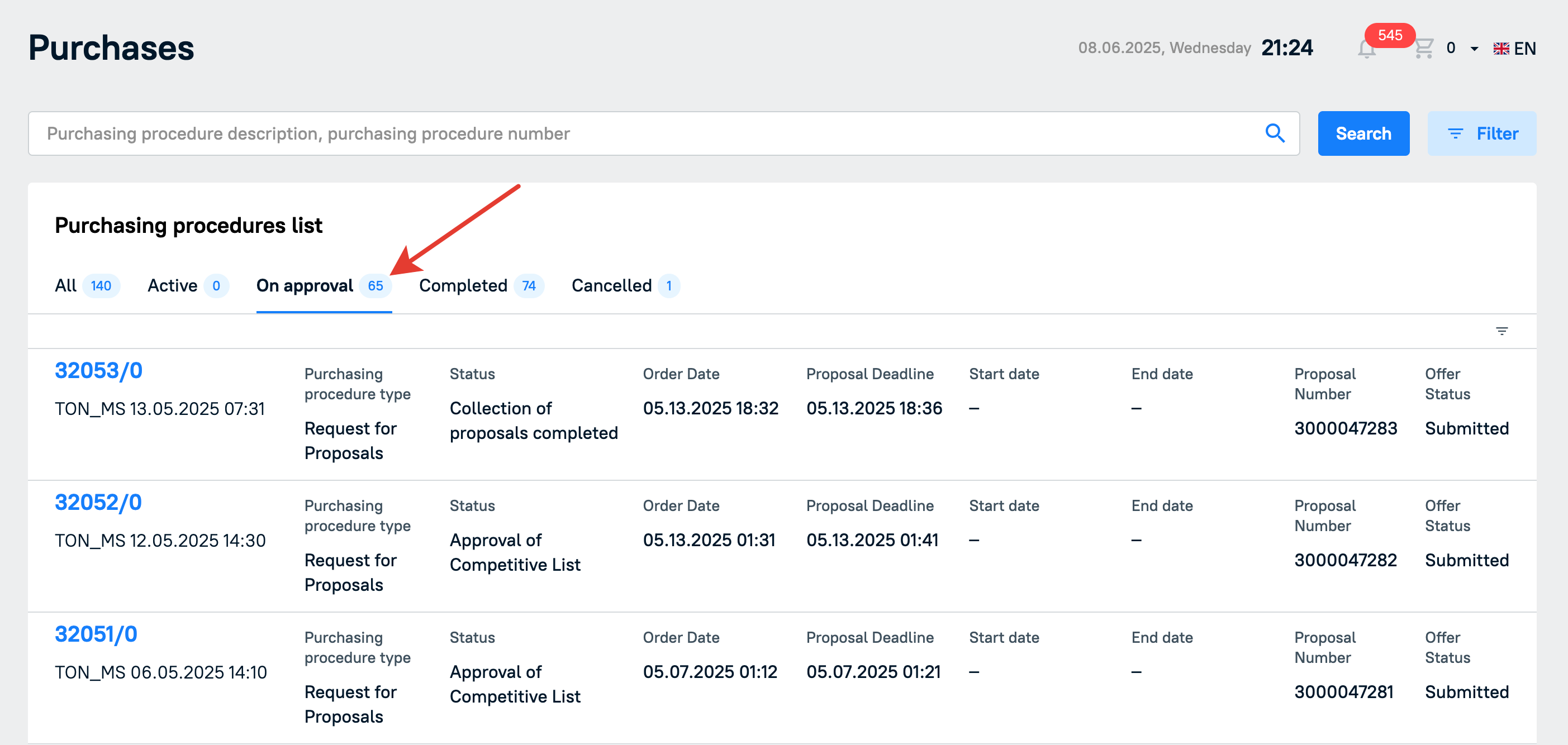Screen dimensions: 1568x745
Task: Click 'Collection of proposals completed' status
Action: (x=533, y=421)
